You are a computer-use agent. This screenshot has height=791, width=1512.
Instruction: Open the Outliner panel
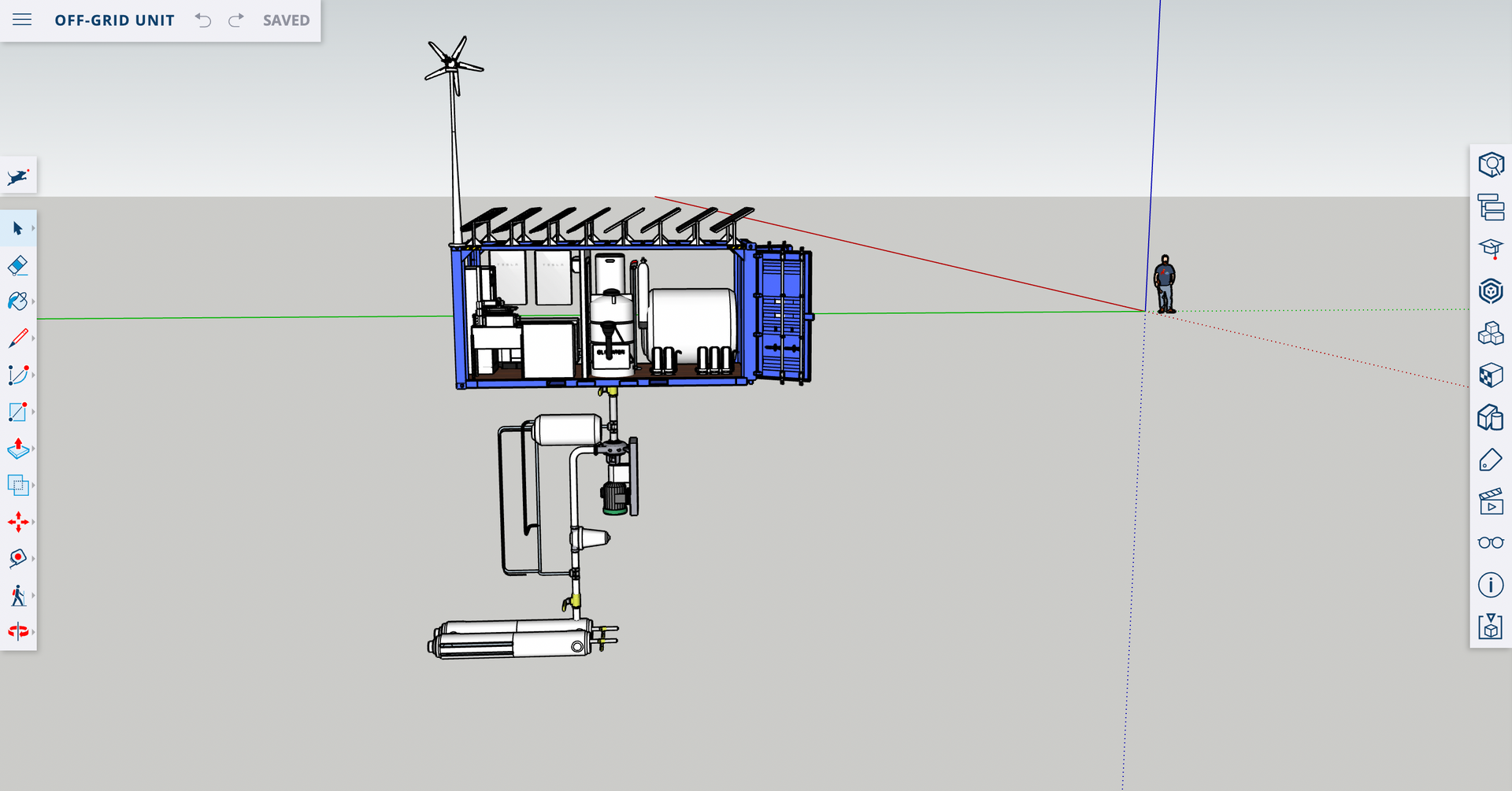click(1491, 207)
